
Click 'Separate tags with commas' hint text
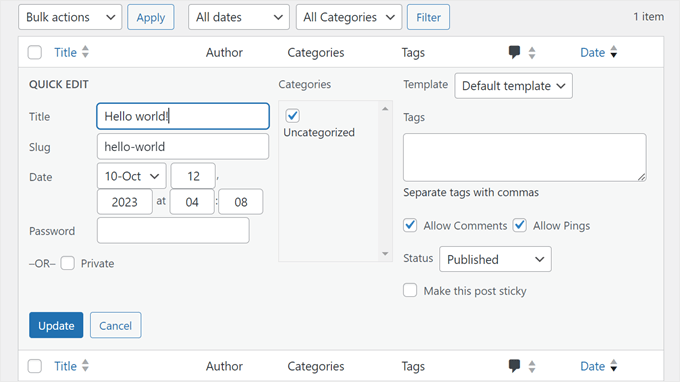471,193
